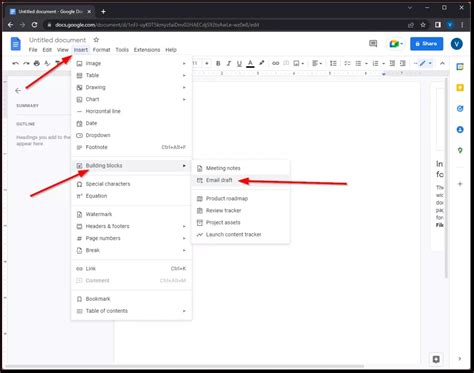Open Google Keep in side panel
474x373 pixels.
460,88
